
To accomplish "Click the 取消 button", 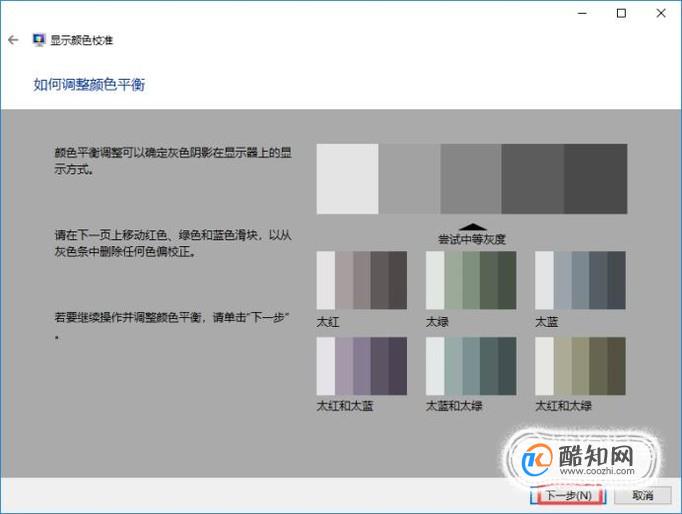I will pos(642,495).
